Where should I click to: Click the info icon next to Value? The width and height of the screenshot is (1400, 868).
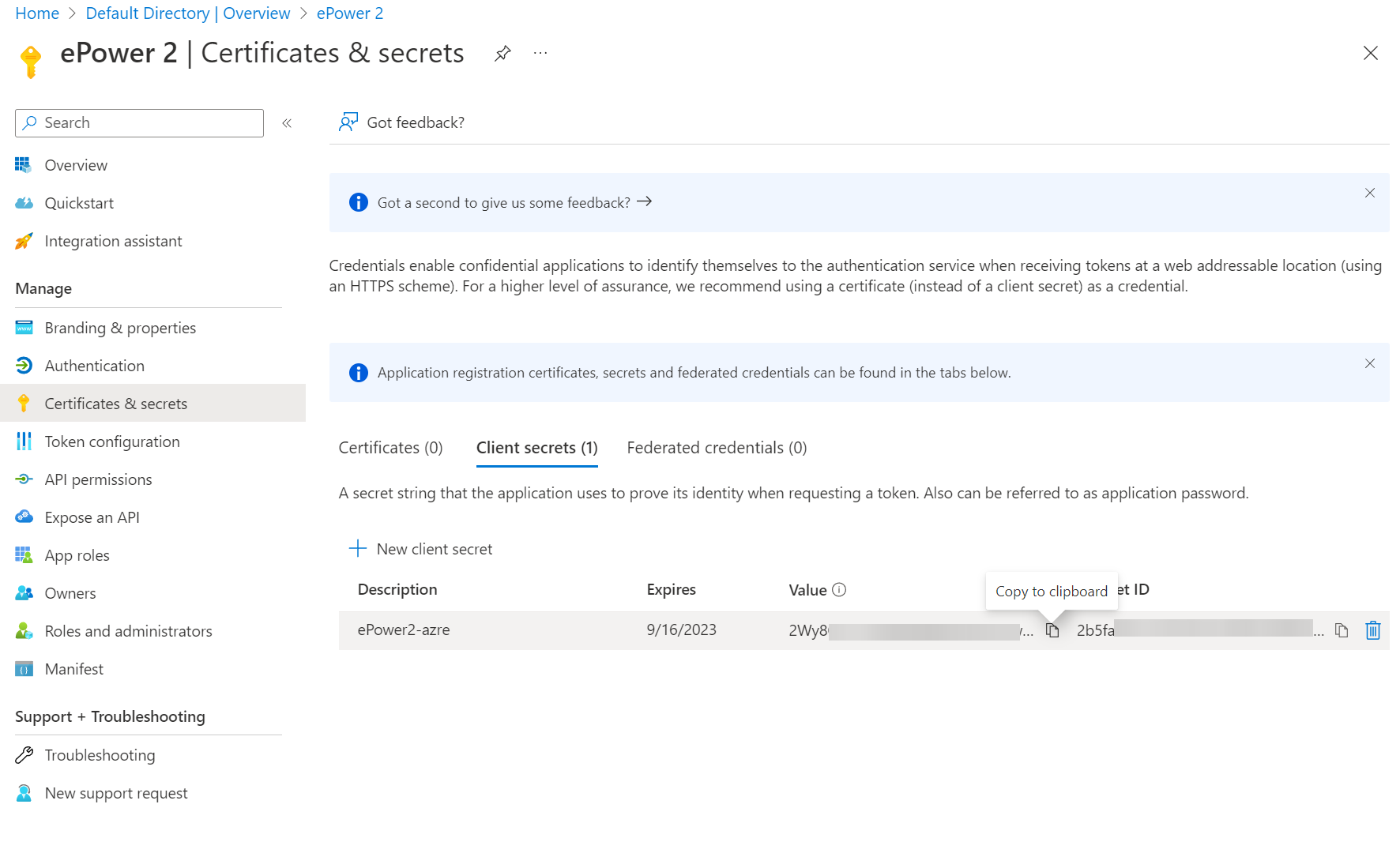[x=839, y=589]
